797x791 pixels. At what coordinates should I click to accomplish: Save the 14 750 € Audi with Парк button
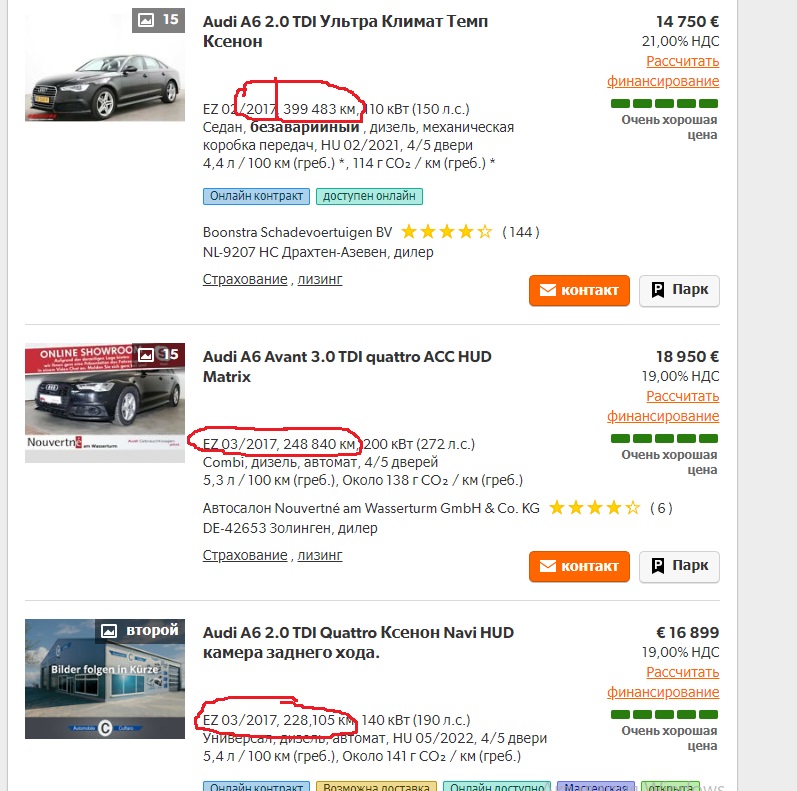click(679, 291)
